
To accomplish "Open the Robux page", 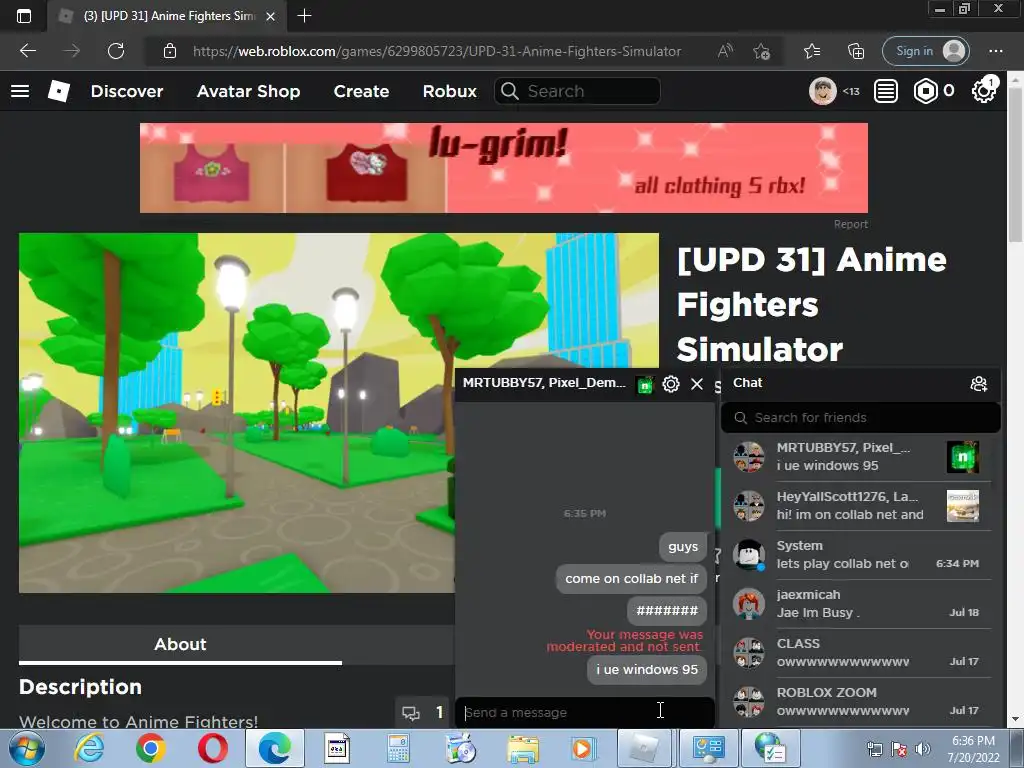I will pyautogui.click(x=449, y=91).
